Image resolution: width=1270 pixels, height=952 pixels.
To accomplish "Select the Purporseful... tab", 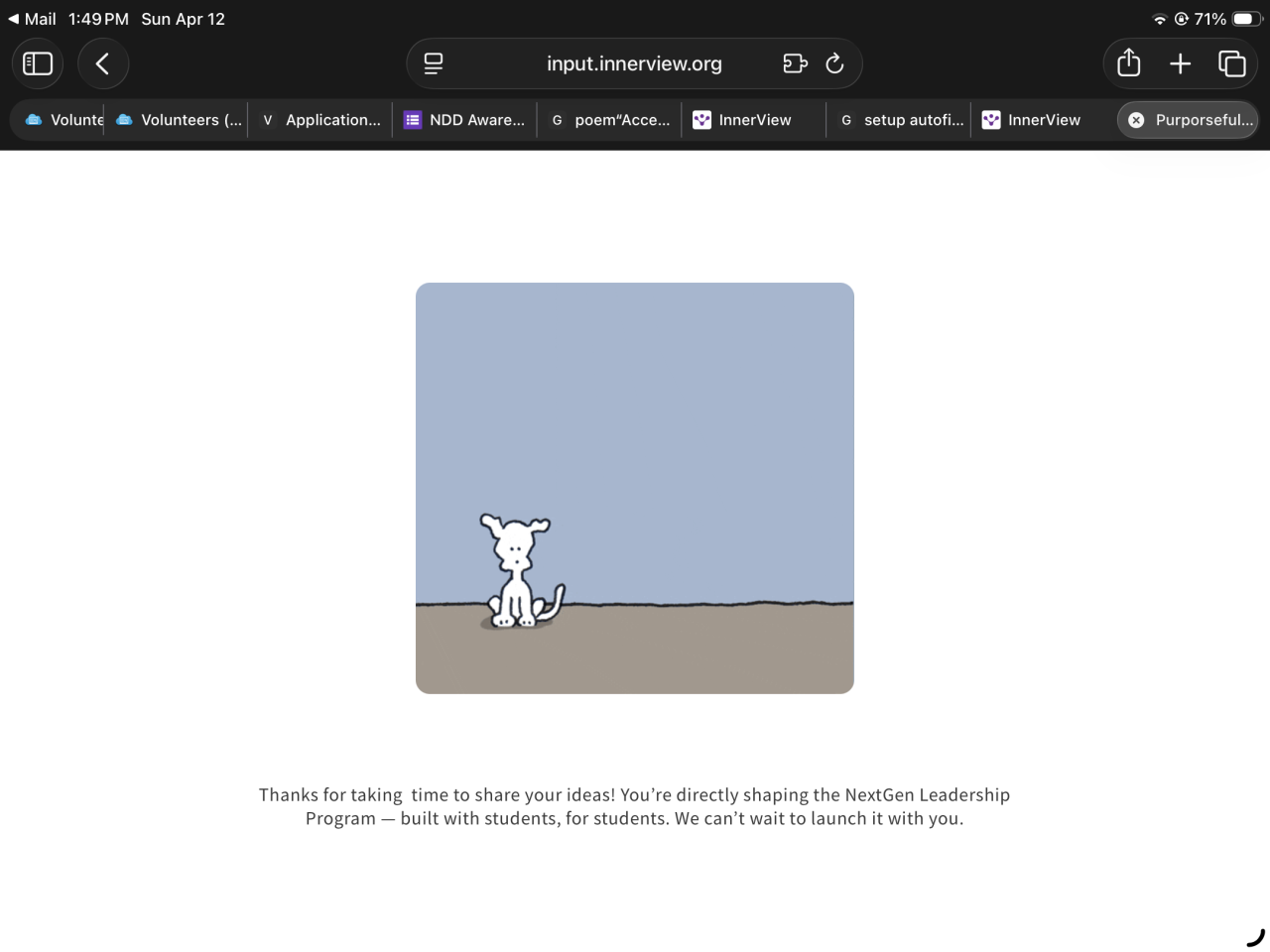I will pyautogui.click(x=1188, y=120).
